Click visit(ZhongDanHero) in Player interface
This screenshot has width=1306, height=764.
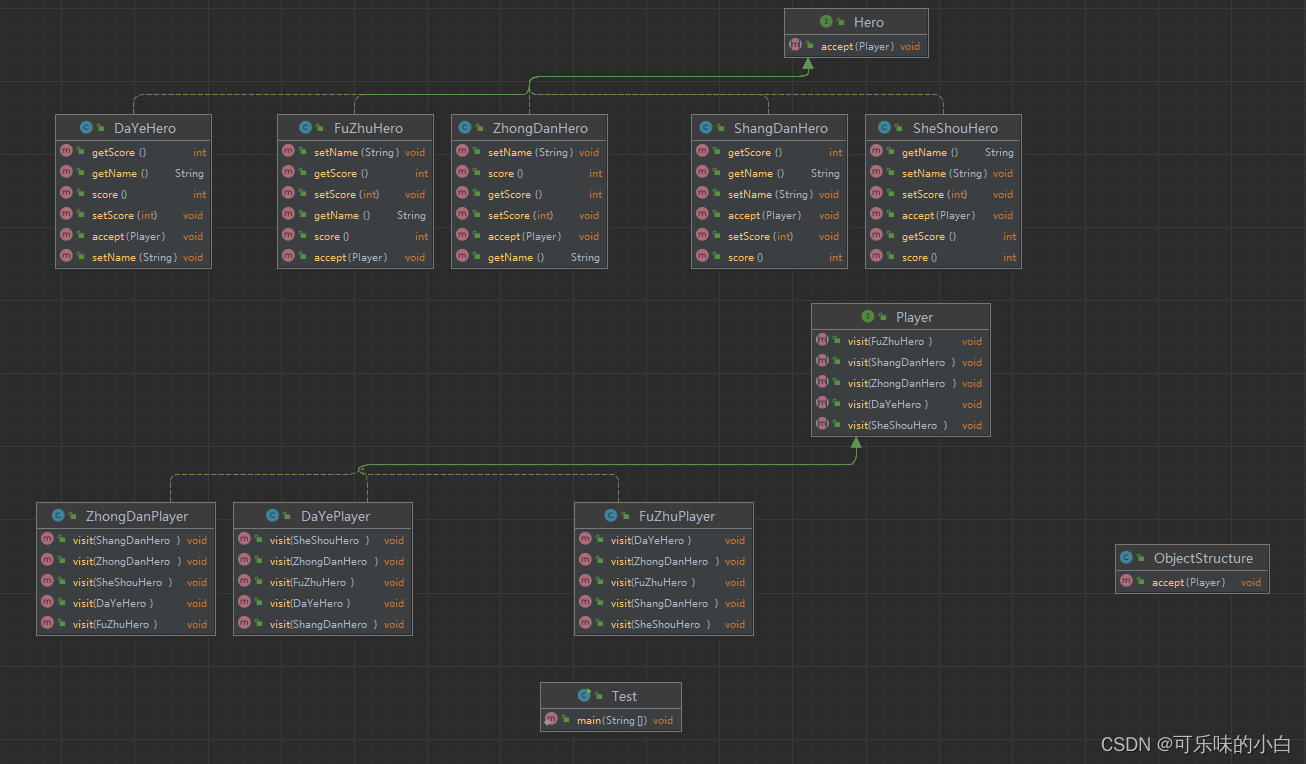pos(900,383)
